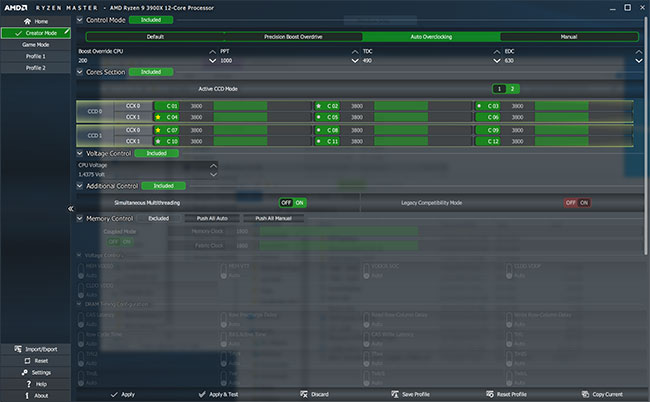Click Apply & Test
This screenshot has height=402, width=650.
pos(218,395)
